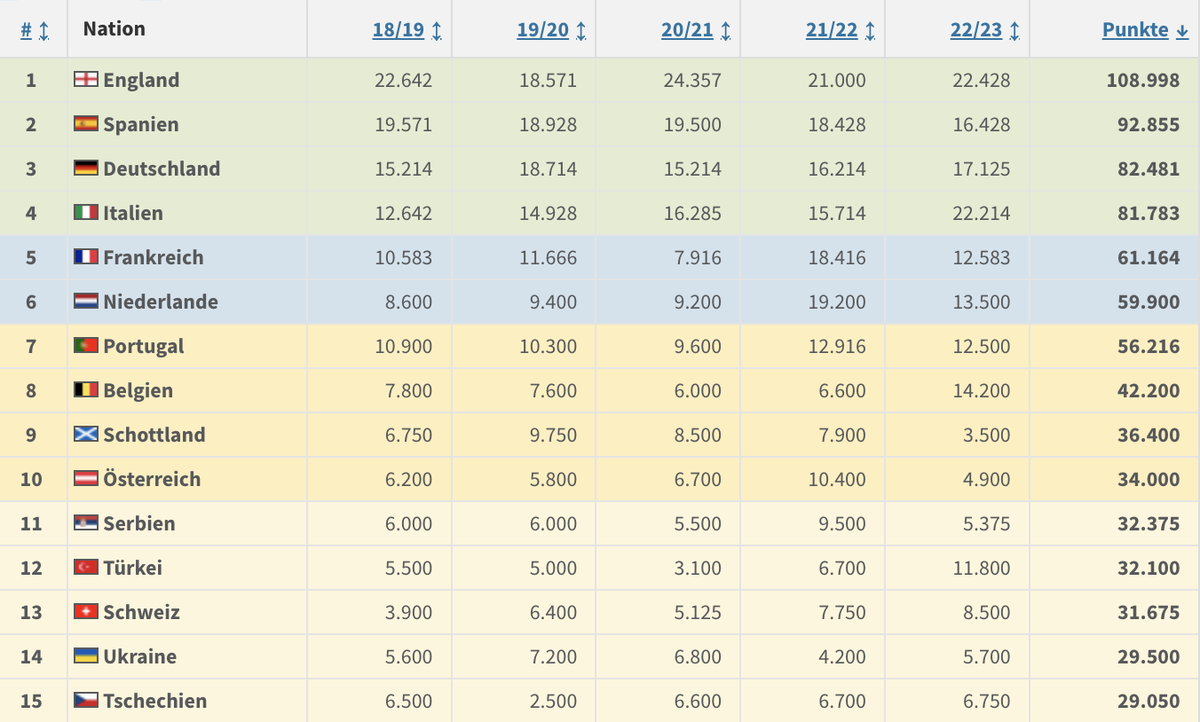
Task: Select the Frankreich nation name
Action: (x=153, y=257)
